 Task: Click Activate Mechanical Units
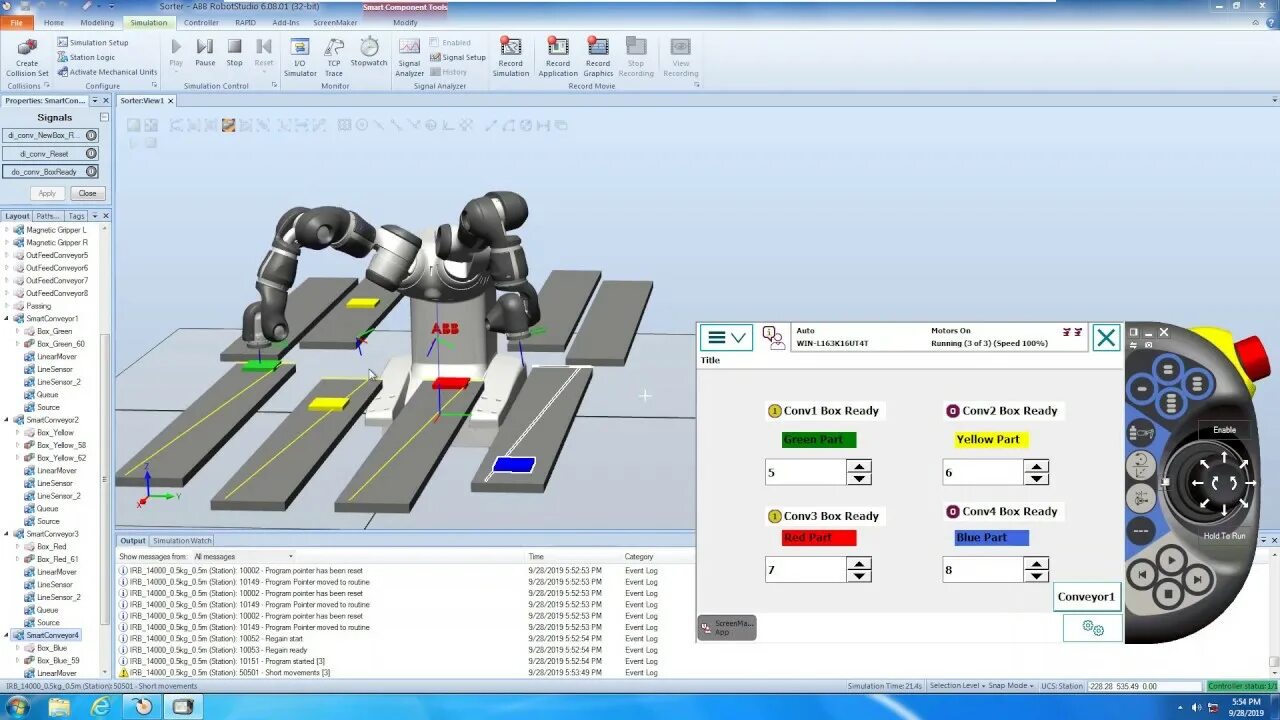click(106, 72)
